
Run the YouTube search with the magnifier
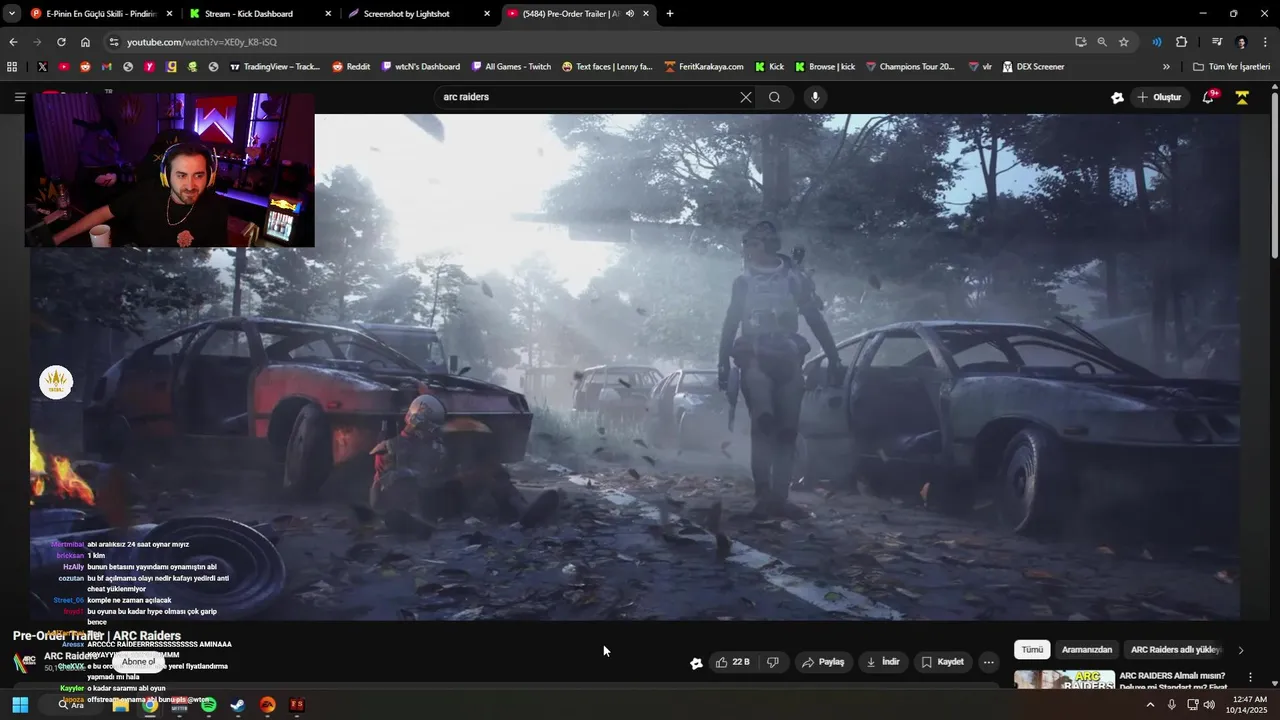tap(775, 97)
